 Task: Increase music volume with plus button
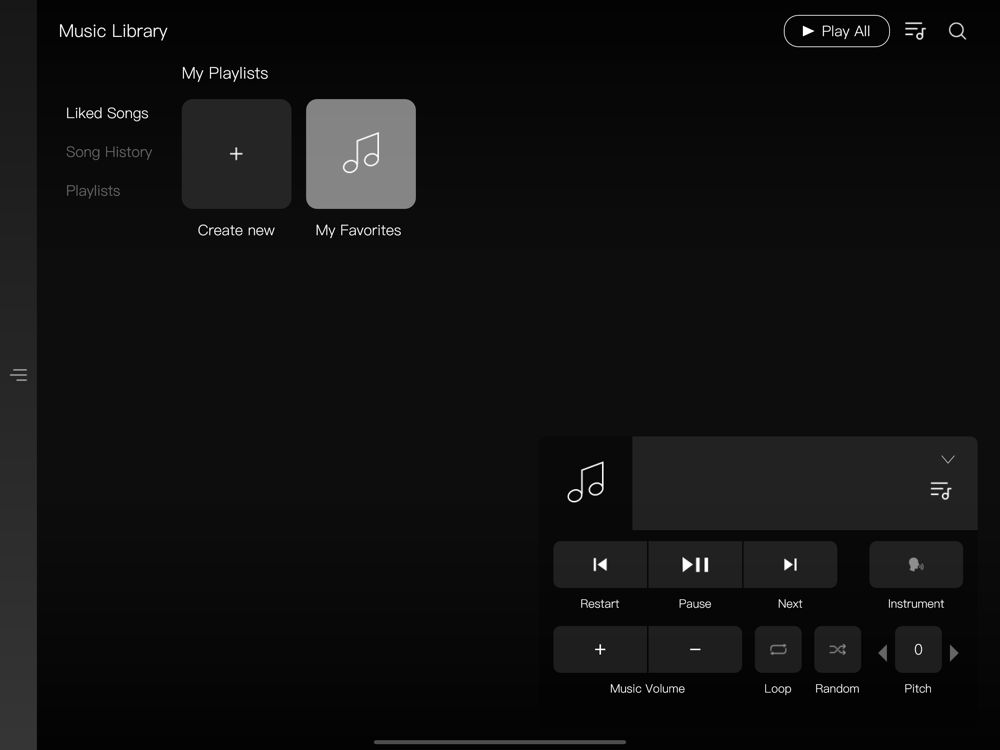600,649
